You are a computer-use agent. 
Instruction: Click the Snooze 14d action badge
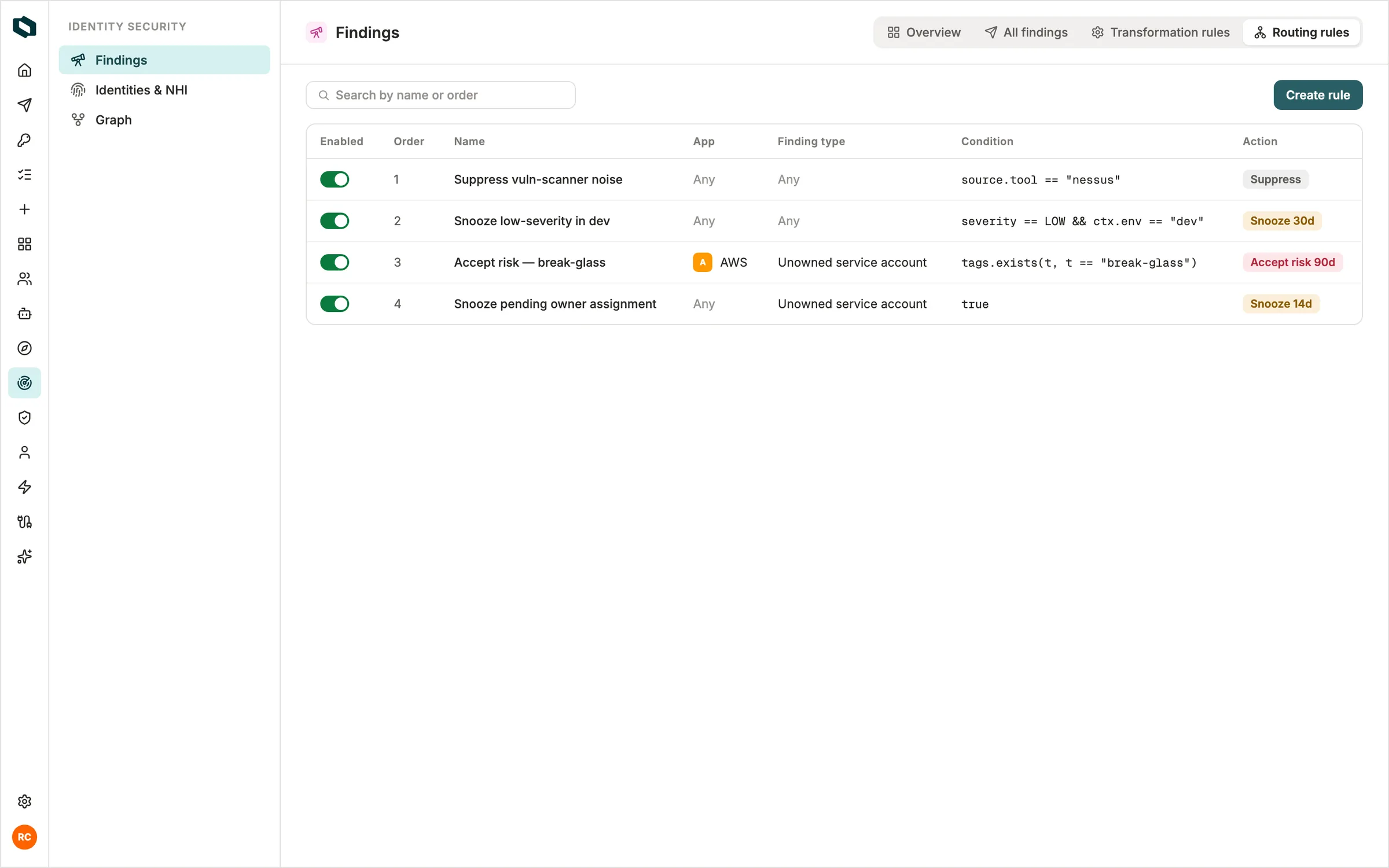1281,304
